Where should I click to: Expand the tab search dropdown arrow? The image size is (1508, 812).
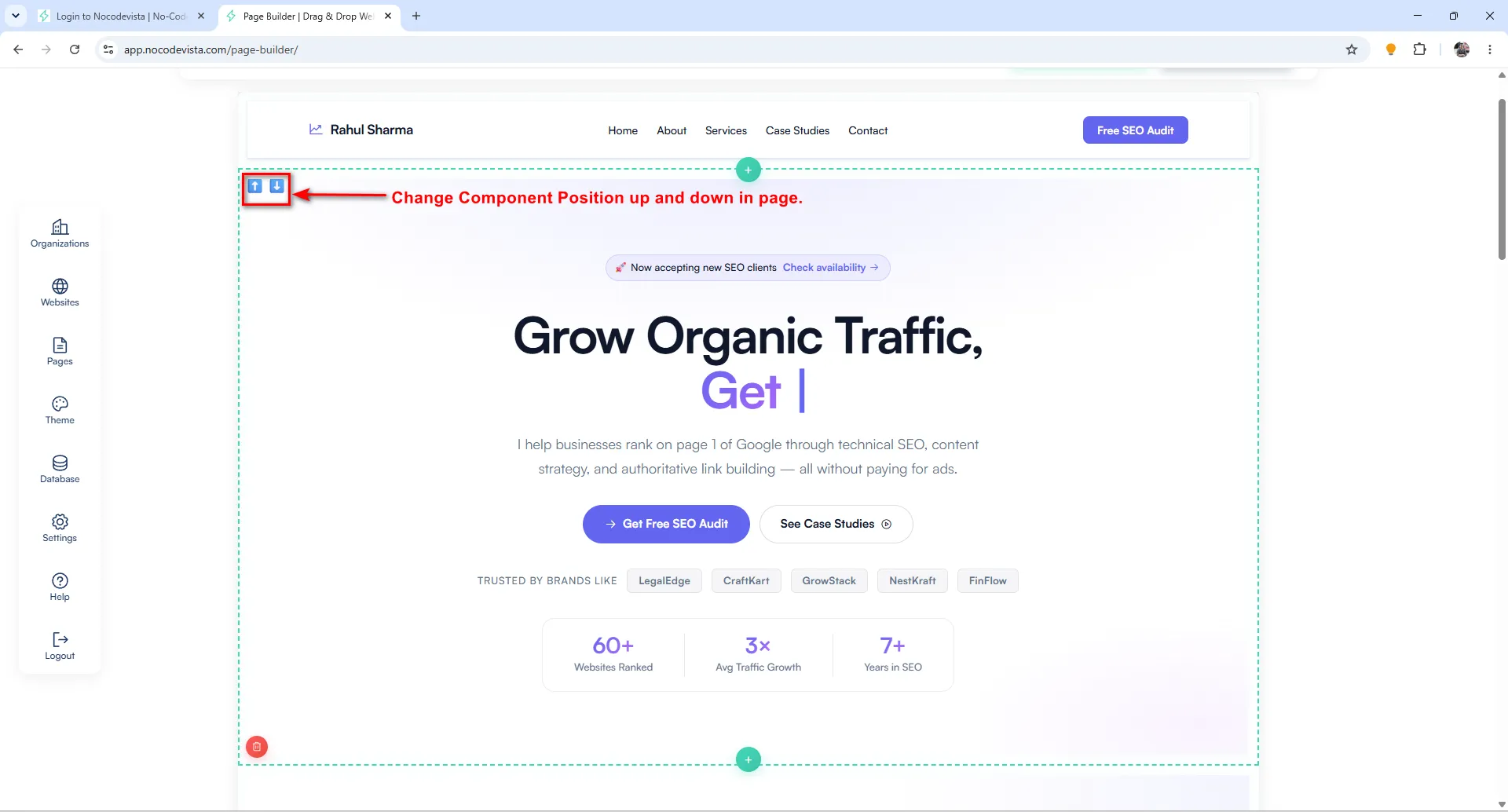15,16
